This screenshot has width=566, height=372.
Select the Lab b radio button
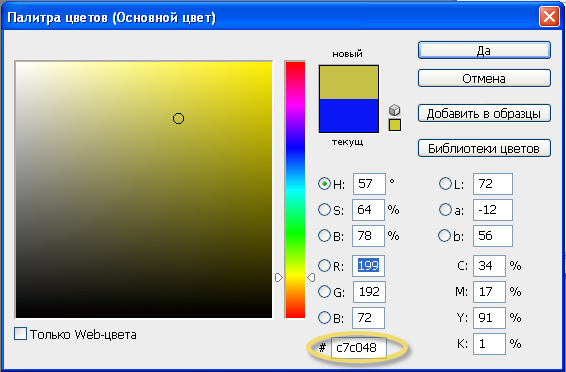click(445, 235)
